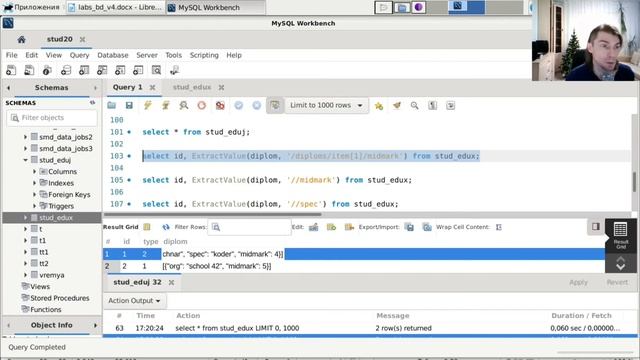Image resolution: width=640 pixels, height=360 pixels.
Task: Toggle invisible characters display
Action: [x=433, y=105]
